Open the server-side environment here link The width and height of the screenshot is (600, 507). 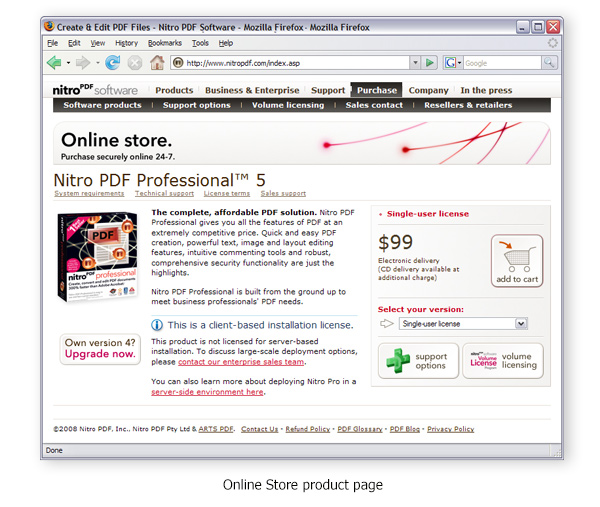click(x=207, y=391)
